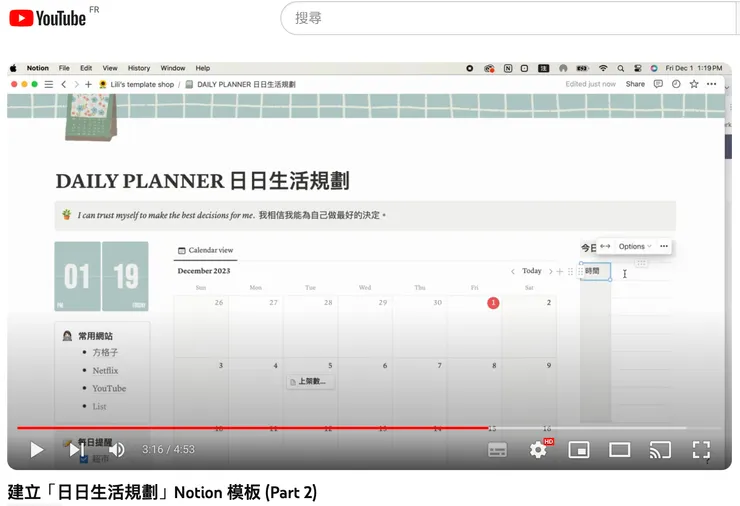The image size is (740, 506).
Task: Go back in Notion navigation
Action: (64, 84)
